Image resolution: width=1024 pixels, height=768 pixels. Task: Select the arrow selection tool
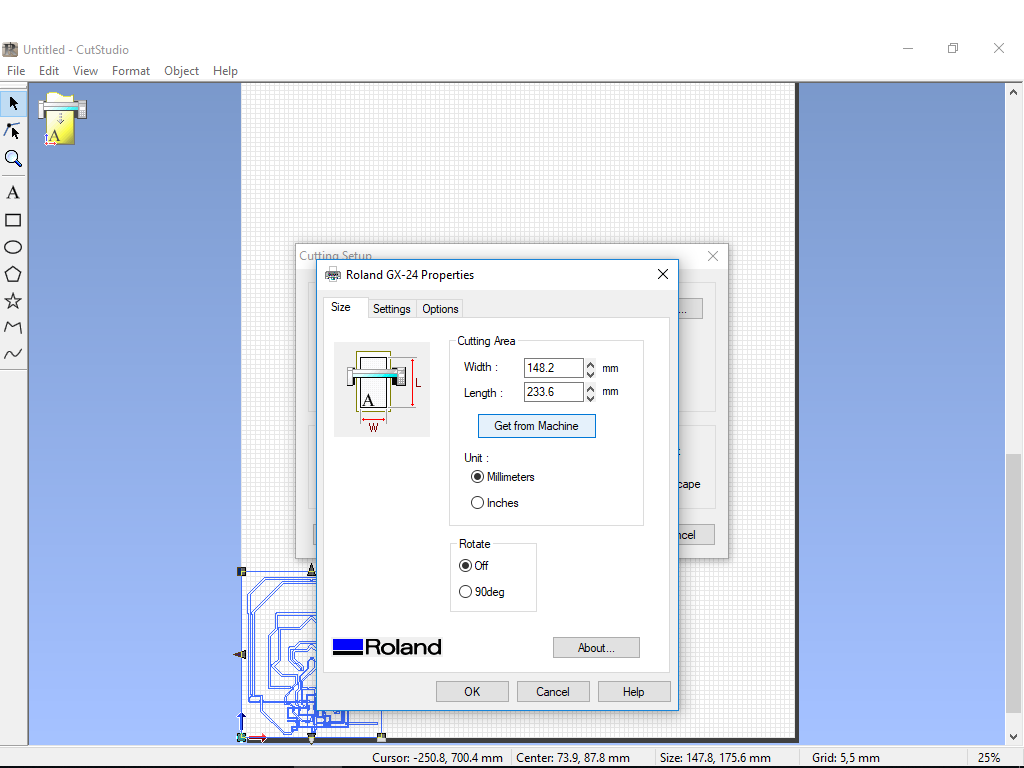14,103
